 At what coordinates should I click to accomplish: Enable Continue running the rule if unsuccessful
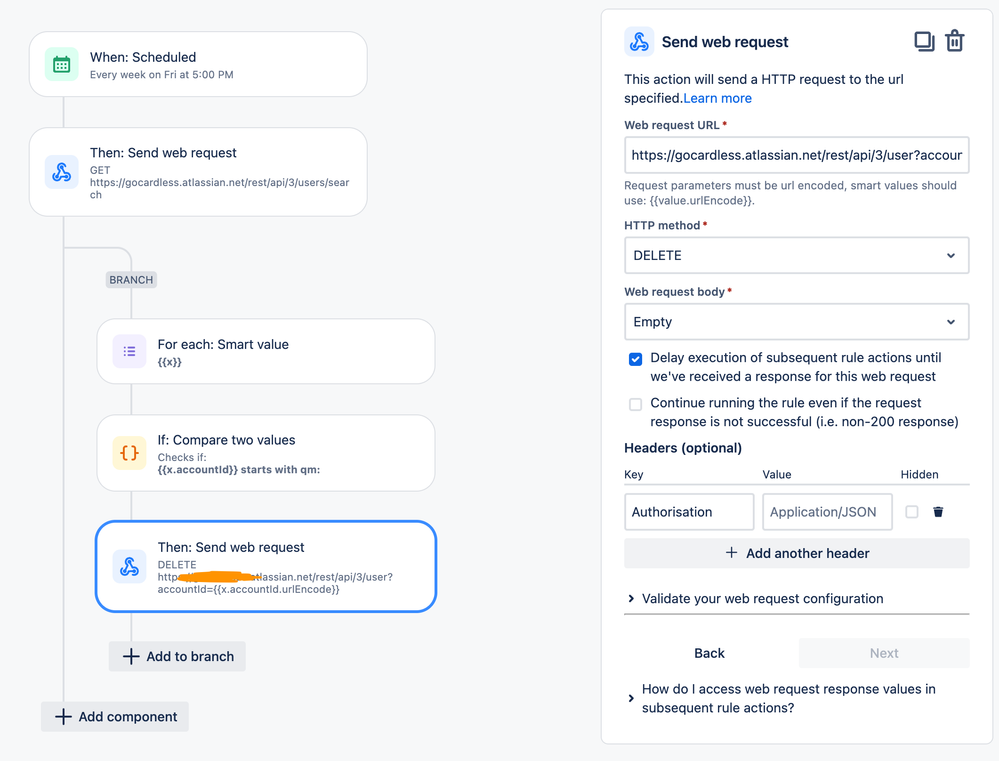pyautogui.click(x=635, y=404)
